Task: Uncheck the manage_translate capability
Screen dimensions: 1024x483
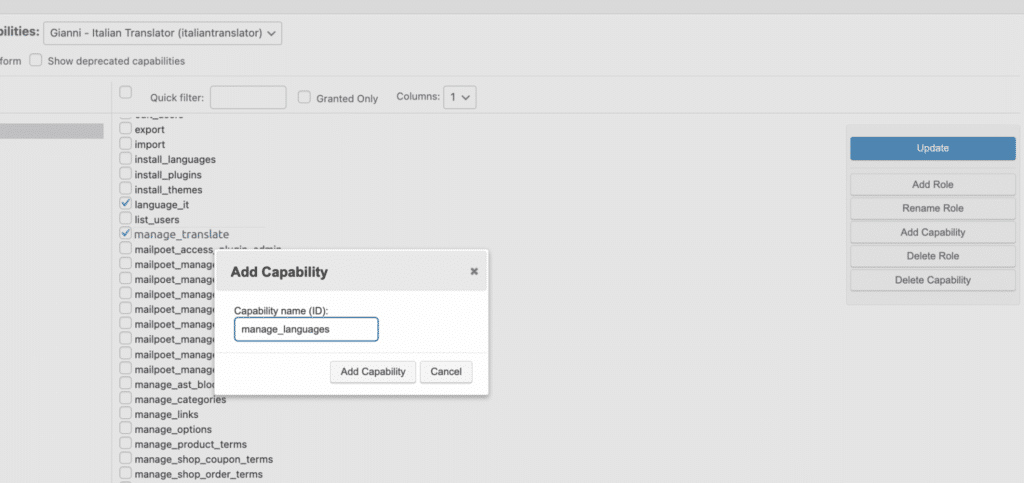Action: tap(125, 233)
